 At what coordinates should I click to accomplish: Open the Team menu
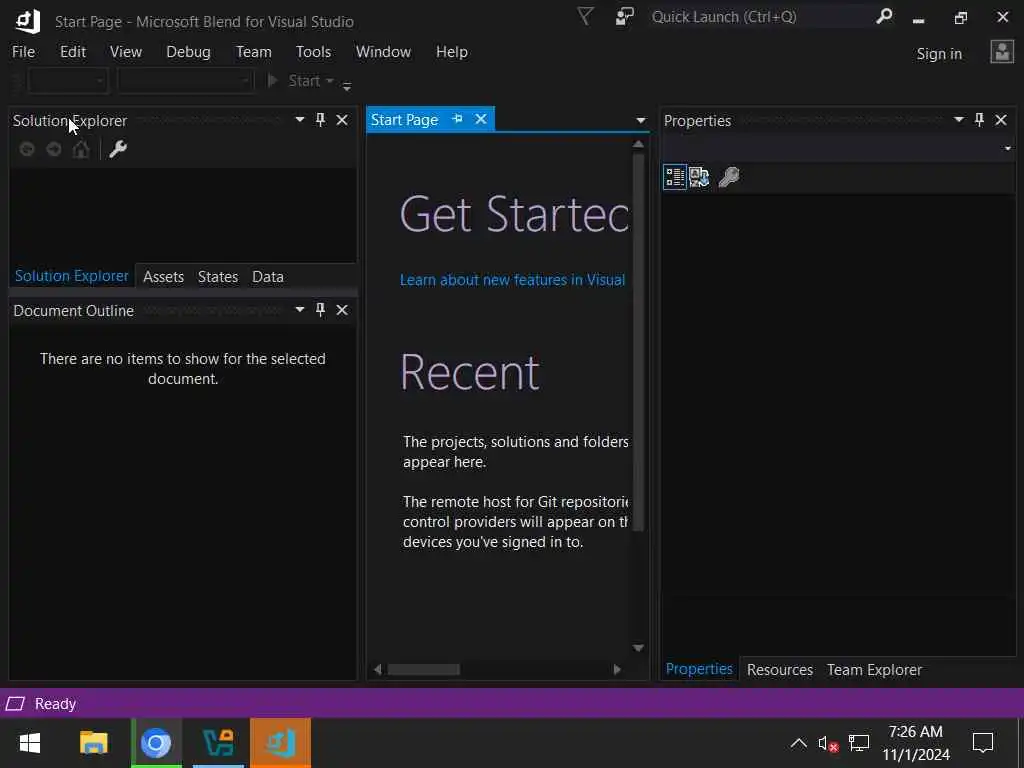click(253, 52)
